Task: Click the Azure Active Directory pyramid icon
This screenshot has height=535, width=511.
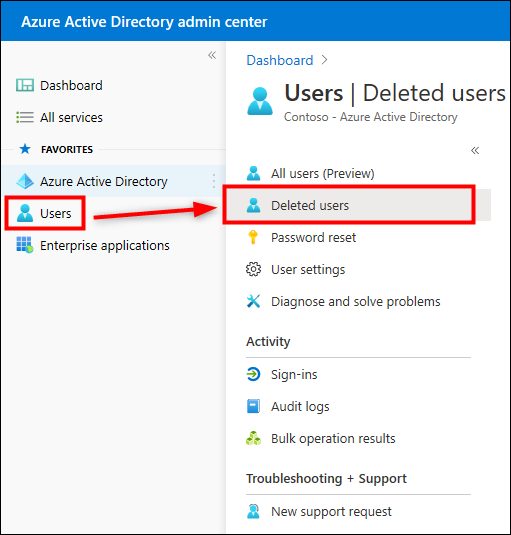Action: point(25,181)
